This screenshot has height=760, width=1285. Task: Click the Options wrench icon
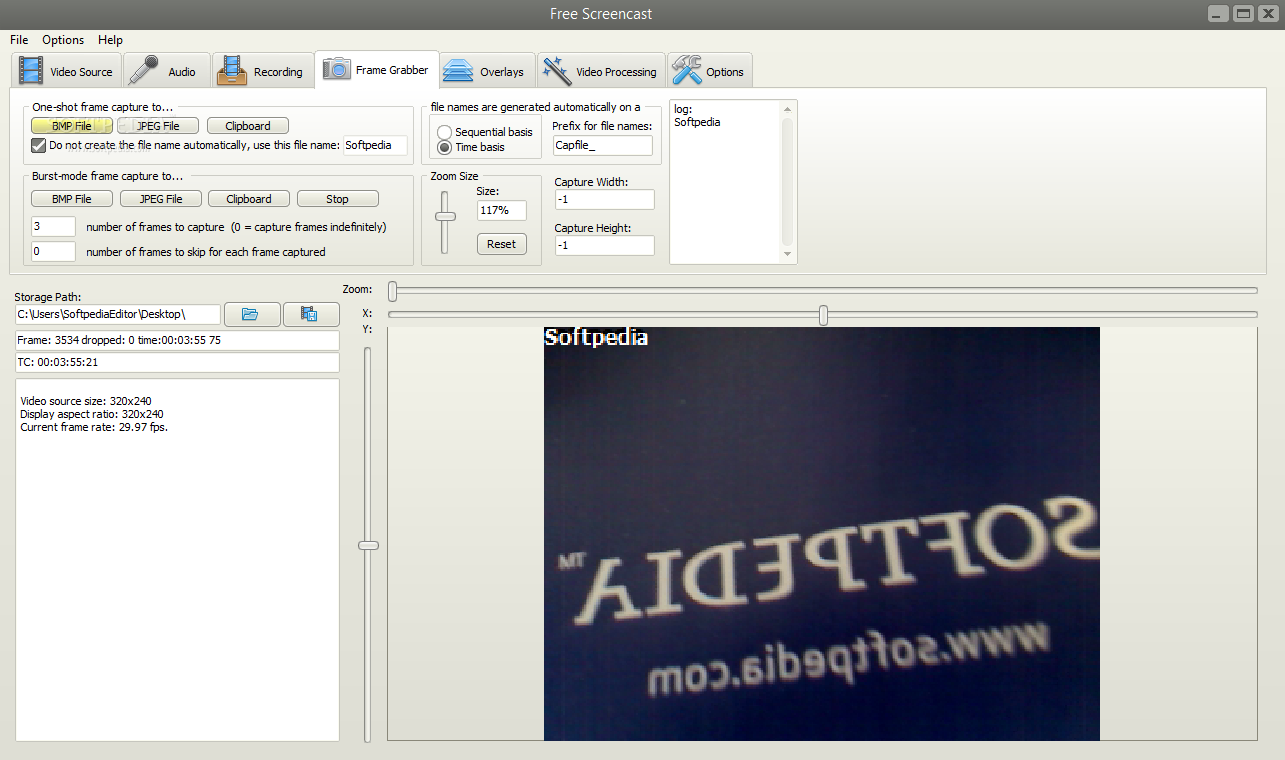tap(686, 70)
